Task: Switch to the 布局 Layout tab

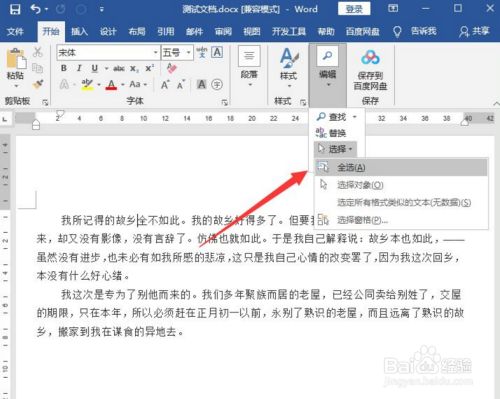Action: tap(137, 32)
